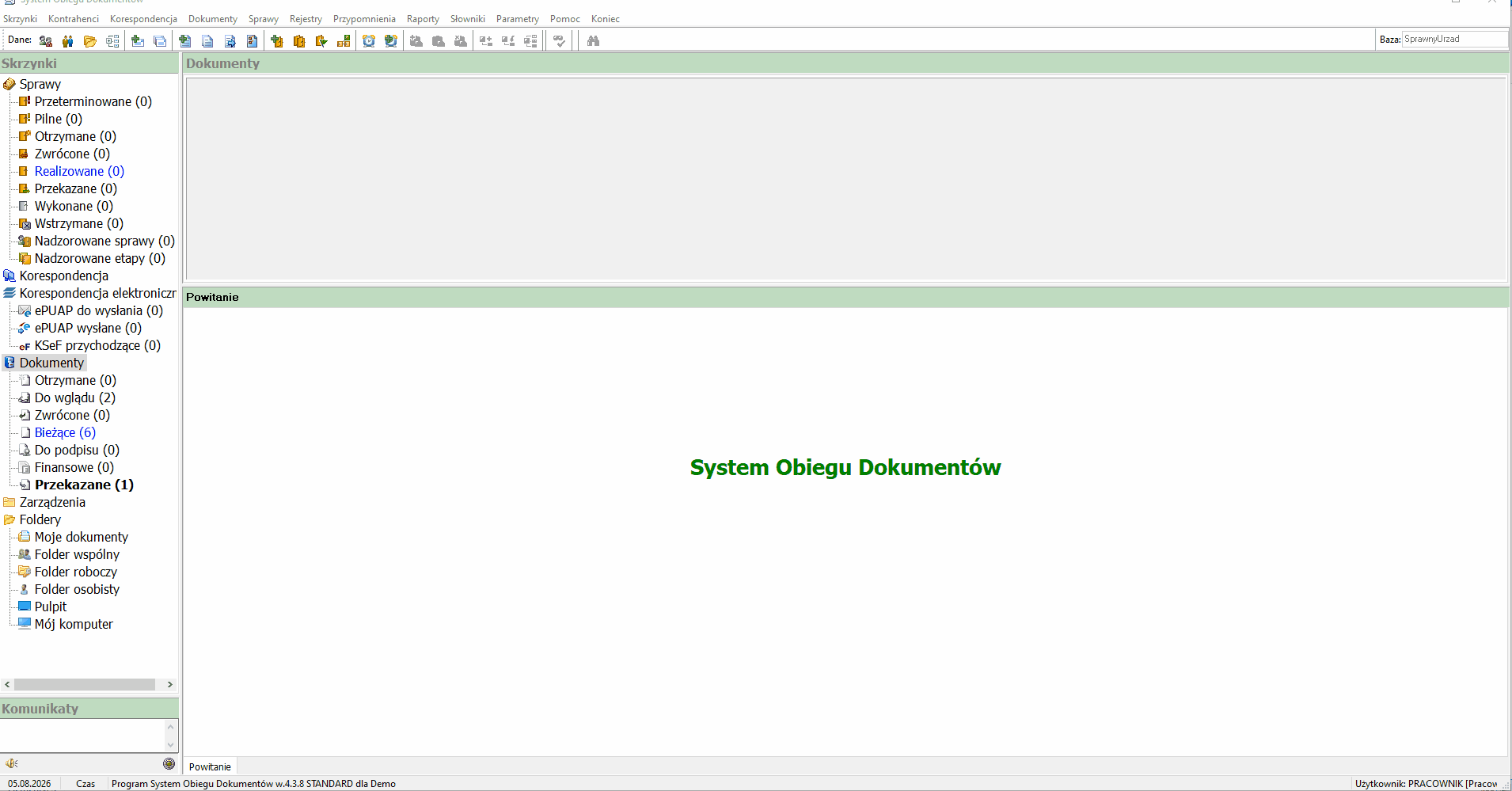This screenshot has width=1512, height=791.
Task: Click the round icon below Komunikaty panel
Action: [x=169, y=763]
